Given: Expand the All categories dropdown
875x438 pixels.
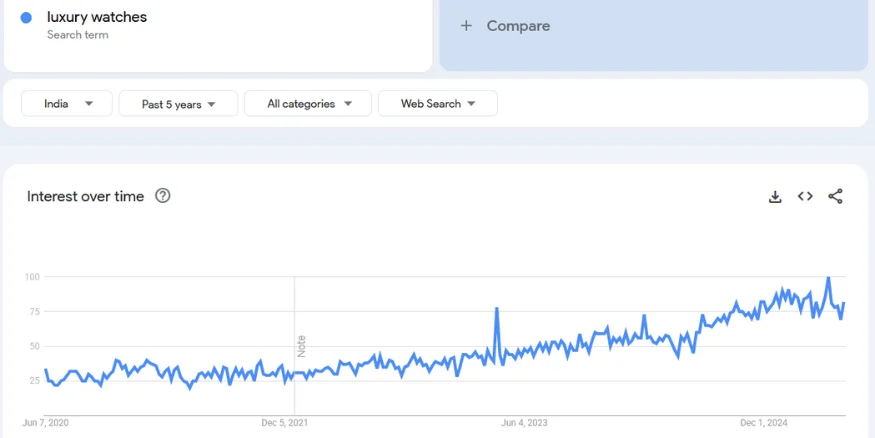Looking at the screenshot, I should point(309,104).
